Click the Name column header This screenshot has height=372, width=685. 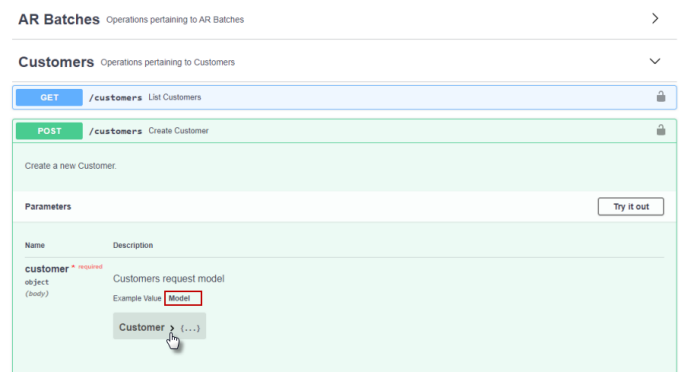[x=35, y=245]
